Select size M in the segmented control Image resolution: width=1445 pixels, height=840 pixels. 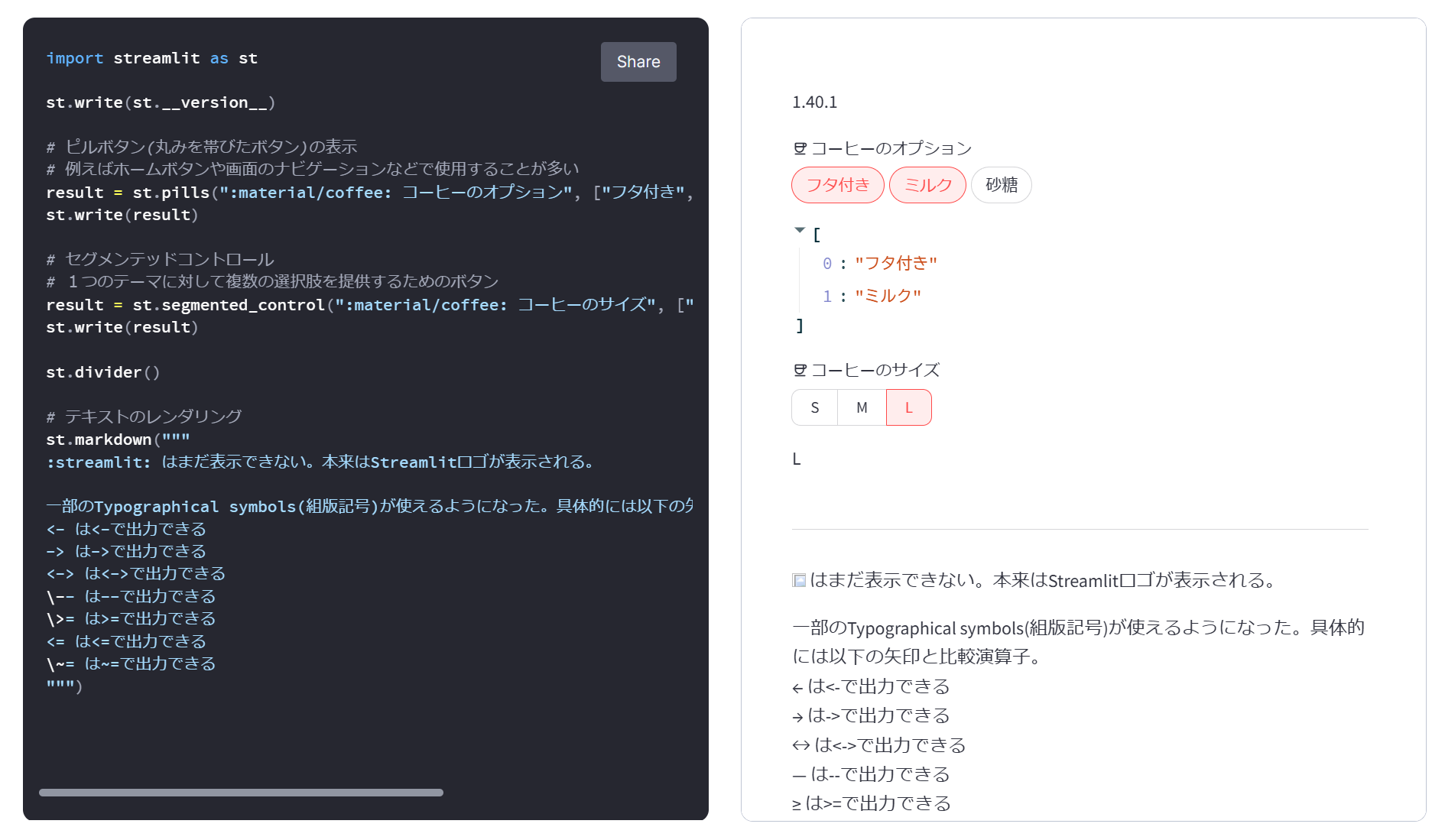click(x=861, y=407)
